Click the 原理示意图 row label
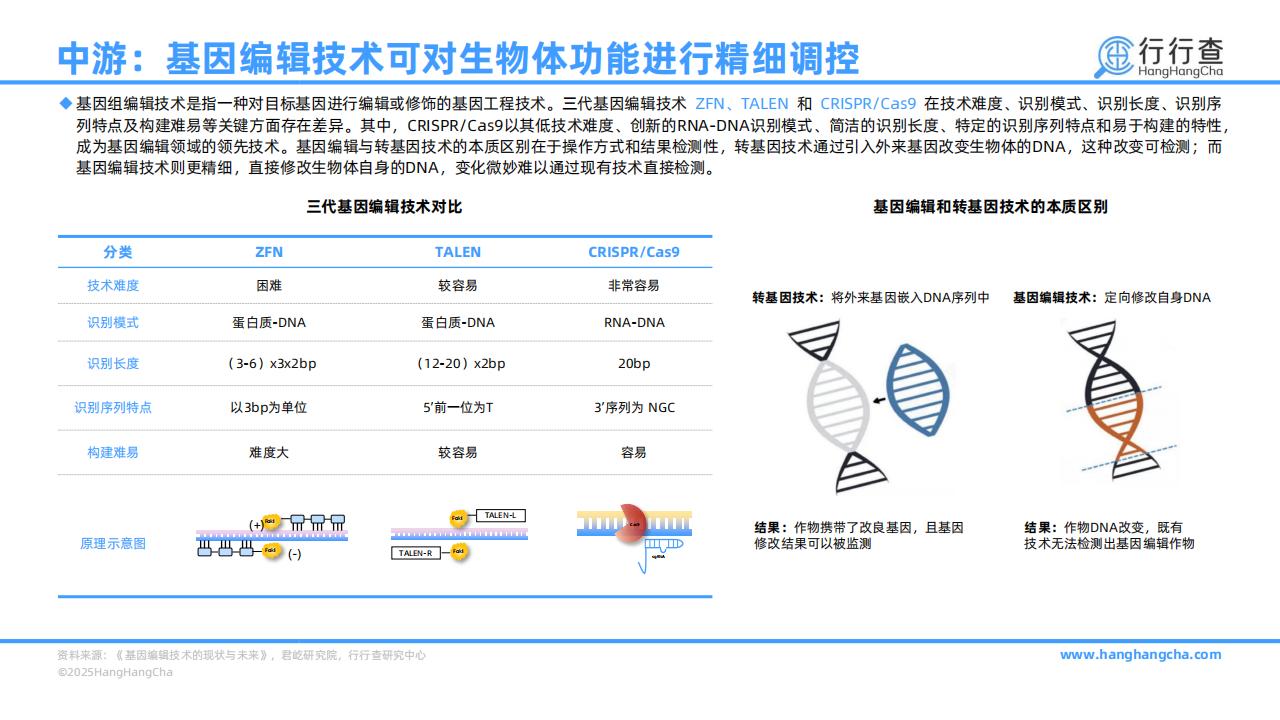This screenshot has width=1280, height=720. coord(113,543)
